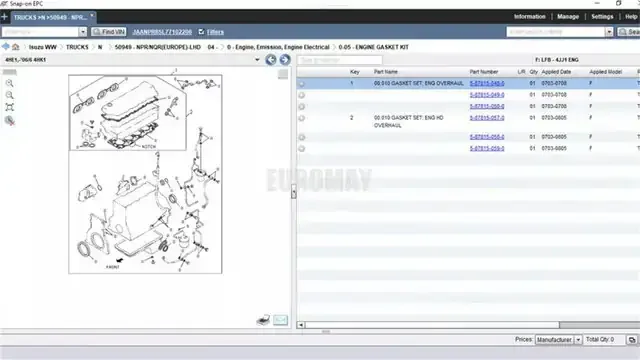Select radio button for part 5-87815-049-0
The height and width of the screenshot is (360, 640).
(302, 95)
